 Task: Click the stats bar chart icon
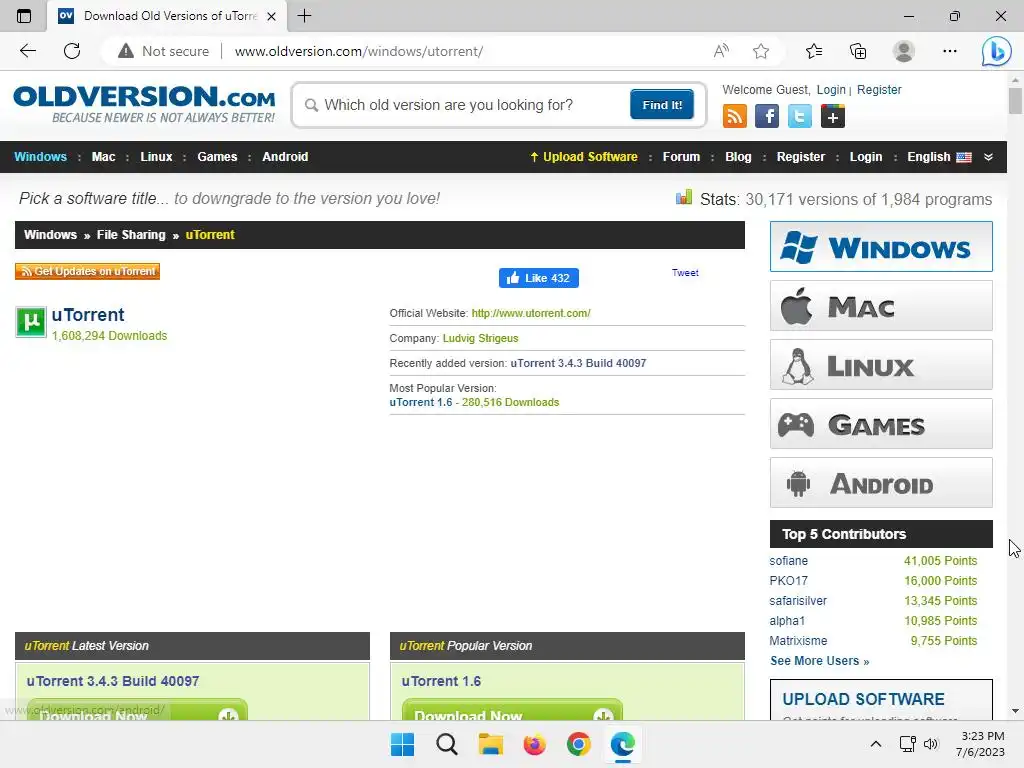684,198
